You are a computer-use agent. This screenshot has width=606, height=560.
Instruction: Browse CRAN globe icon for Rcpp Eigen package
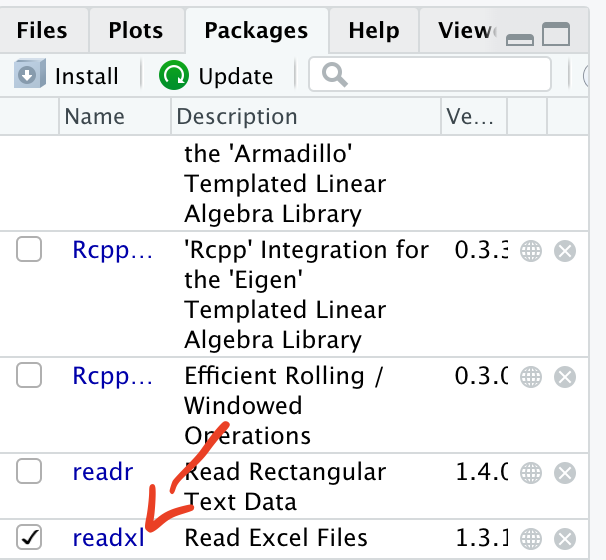531,251
